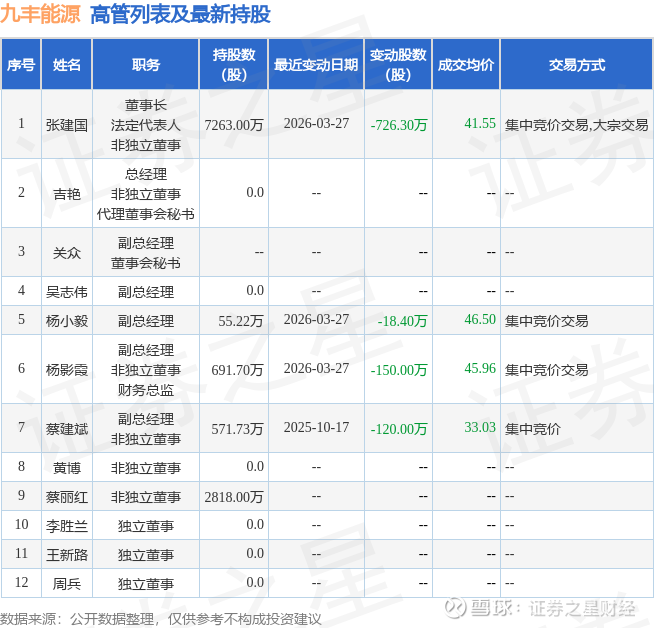Select the name 蔡丽红

point(67,497)
